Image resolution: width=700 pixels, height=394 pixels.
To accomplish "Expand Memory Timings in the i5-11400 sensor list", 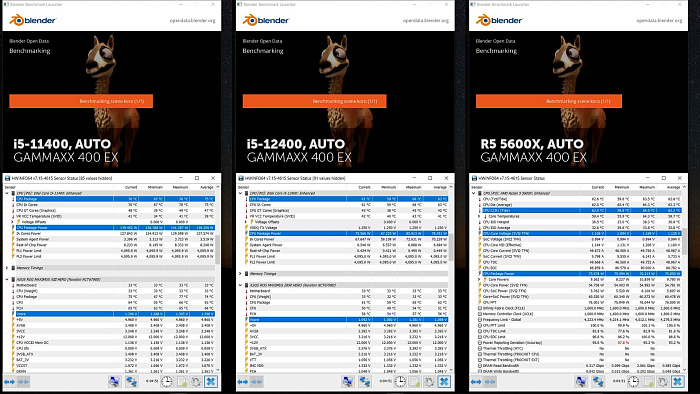I will (x=7, y=268).
